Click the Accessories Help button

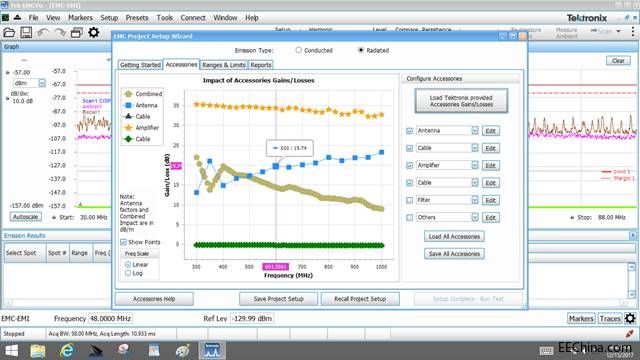click(x=154, y=299)
